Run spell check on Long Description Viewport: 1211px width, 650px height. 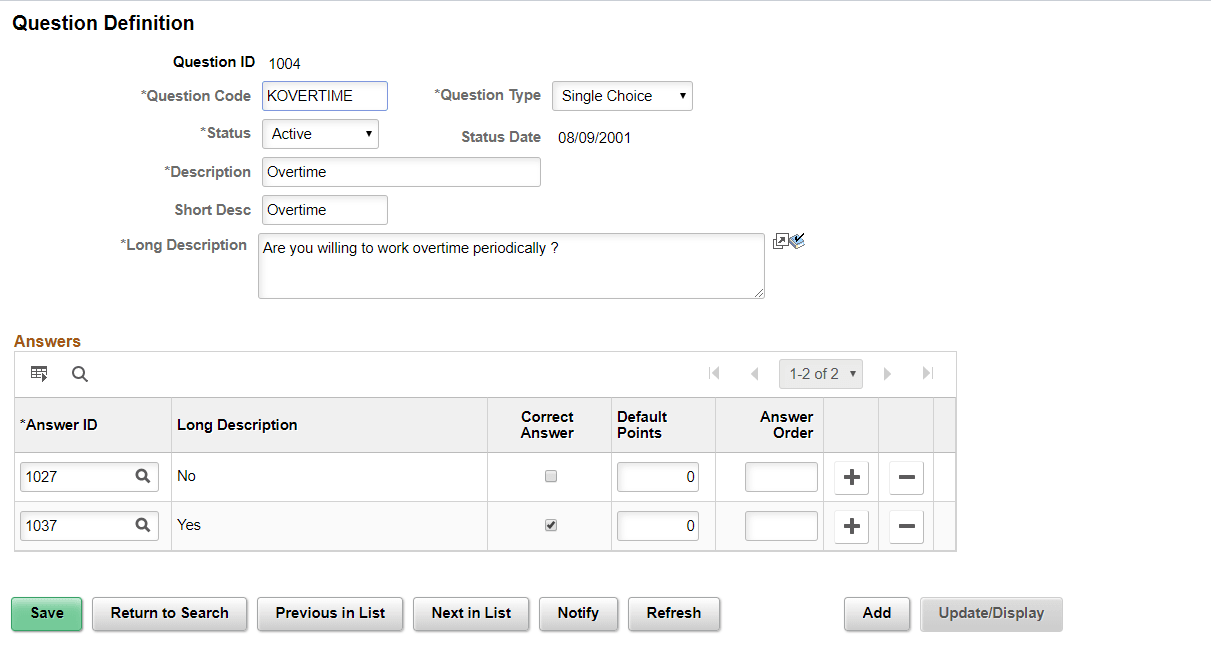point(797,241)
